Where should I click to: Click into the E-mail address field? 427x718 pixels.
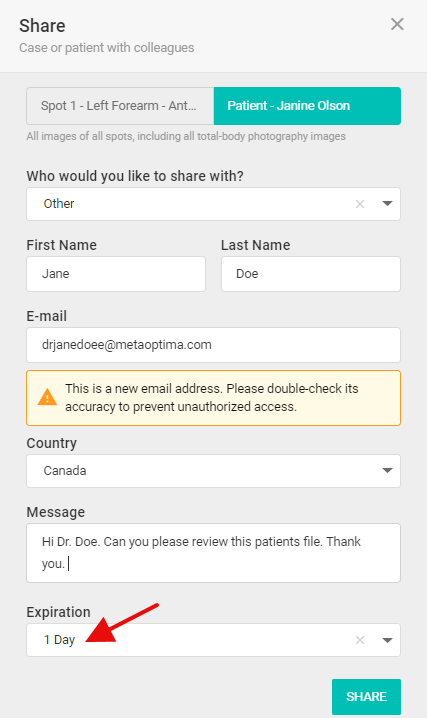213,345
